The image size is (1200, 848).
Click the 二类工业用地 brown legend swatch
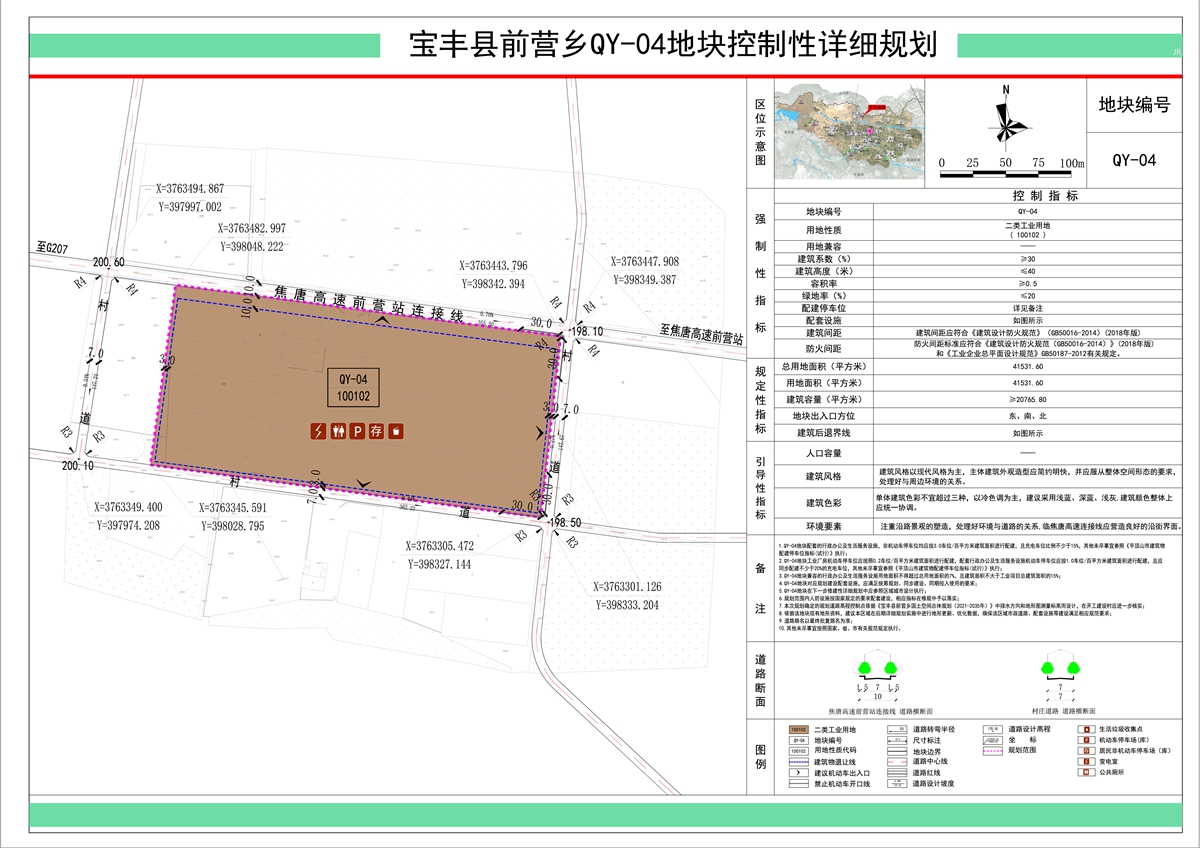click(799, 731)
